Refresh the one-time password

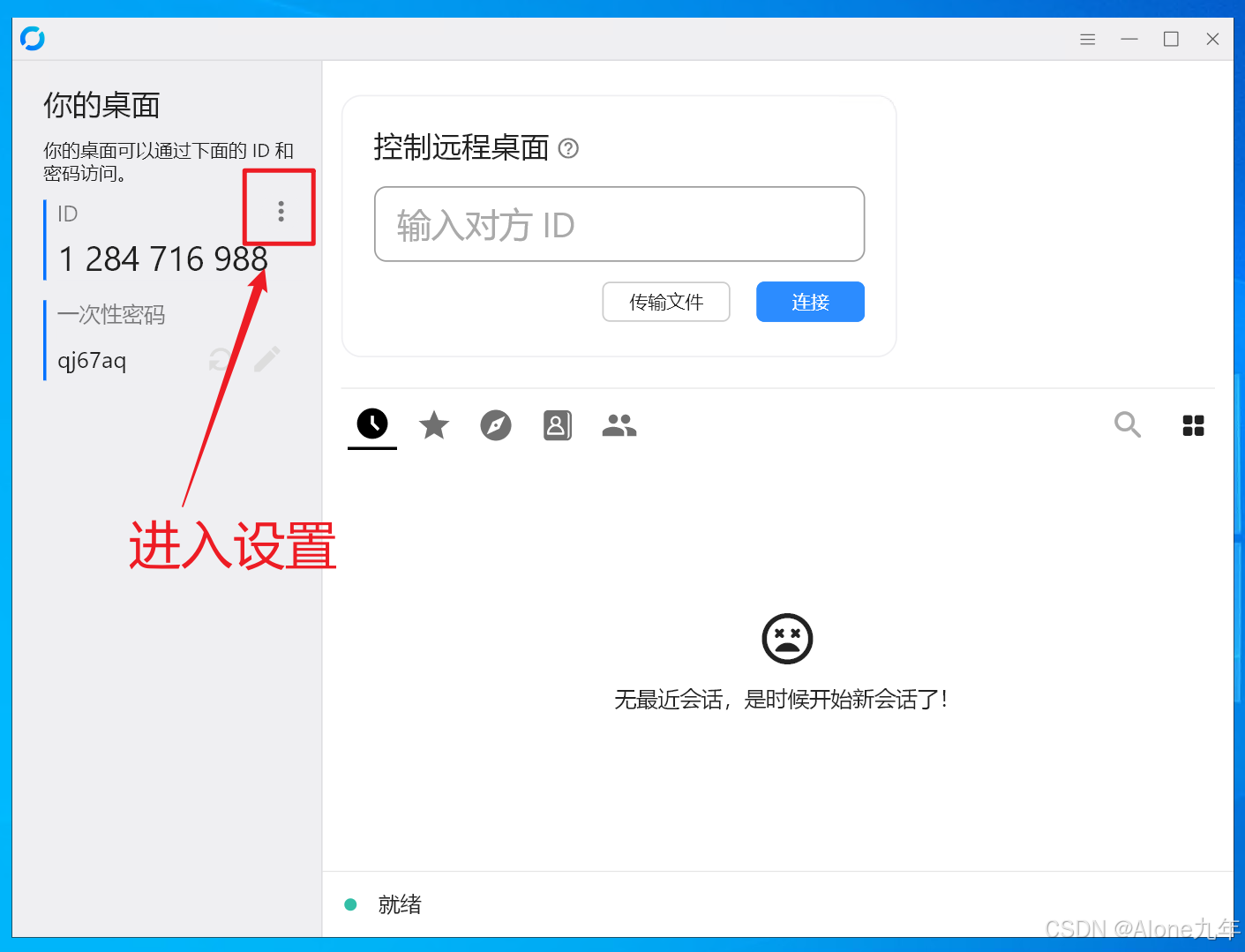coord(221,359)
